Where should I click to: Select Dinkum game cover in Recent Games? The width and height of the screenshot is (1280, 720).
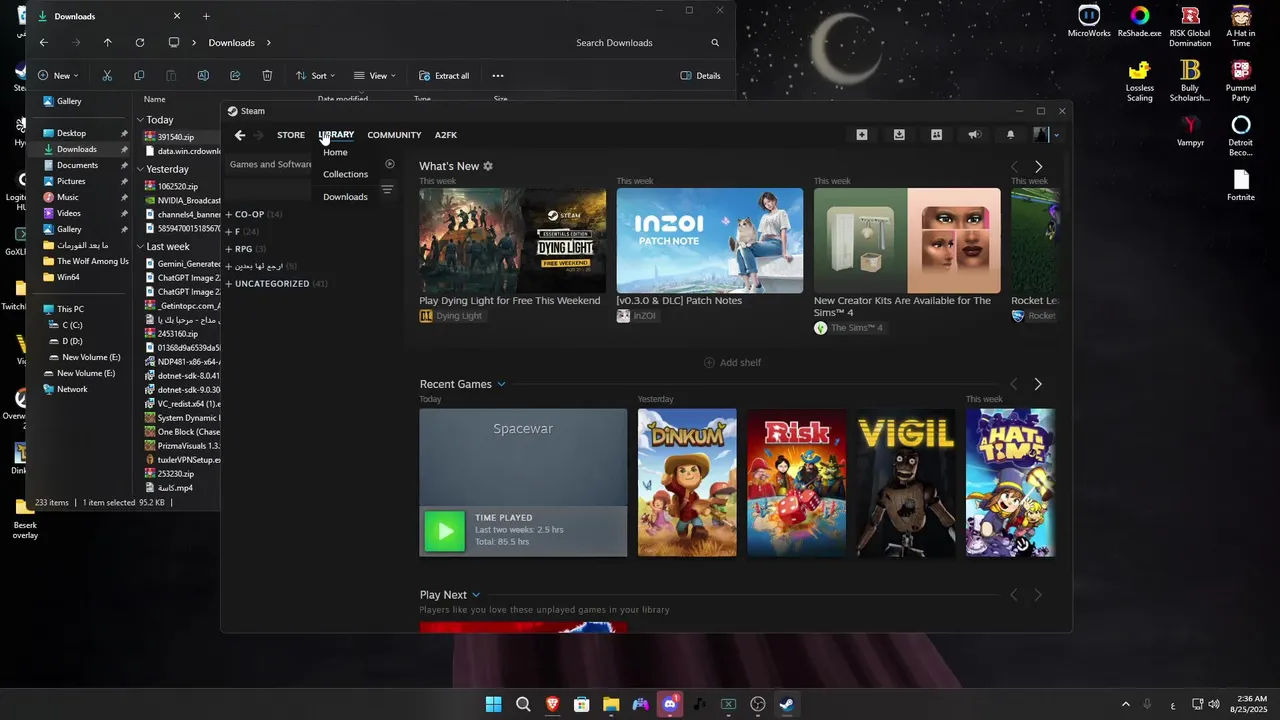687,482
